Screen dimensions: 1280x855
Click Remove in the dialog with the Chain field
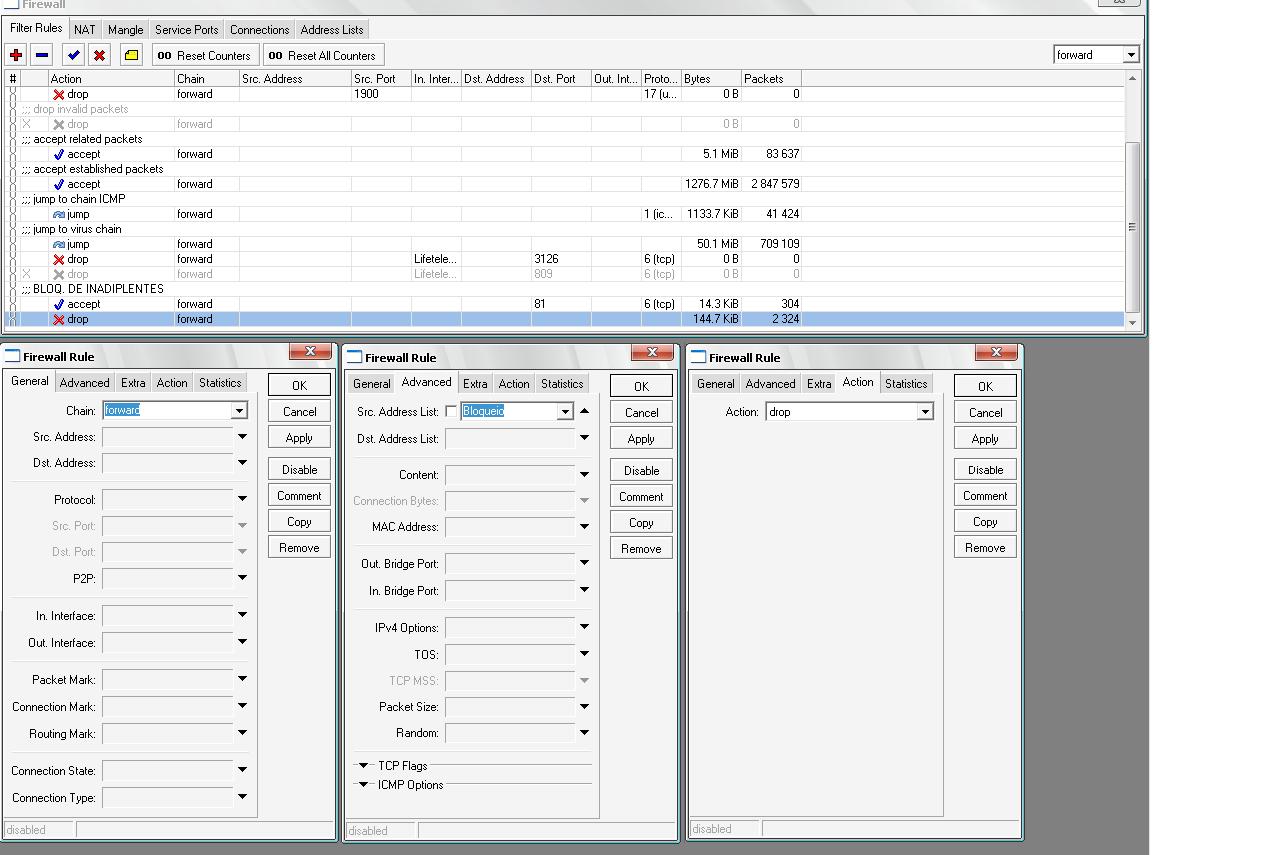coord(299,547)
